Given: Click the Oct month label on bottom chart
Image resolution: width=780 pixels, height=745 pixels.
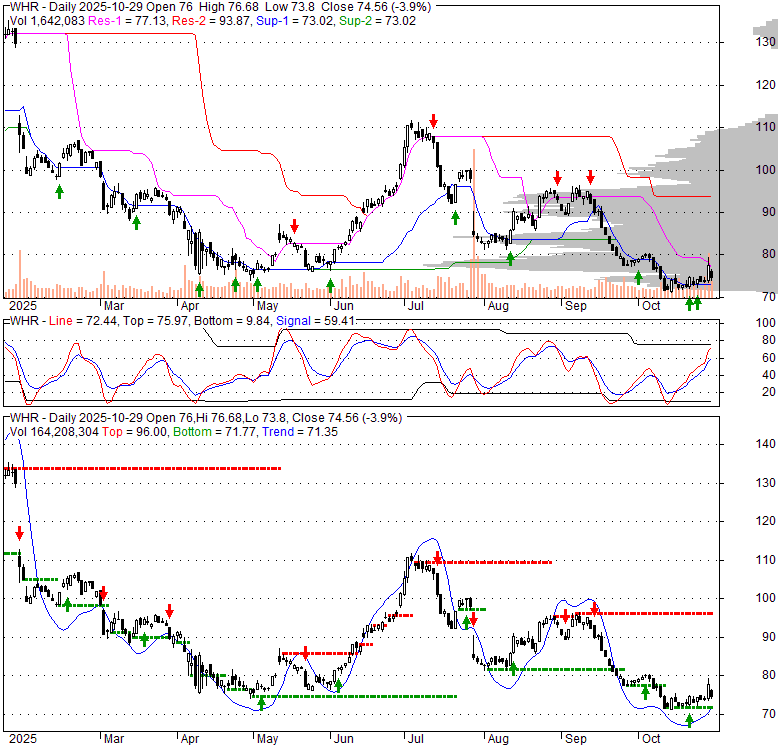Looking at the screenshot, I should (x=651, y=739).
